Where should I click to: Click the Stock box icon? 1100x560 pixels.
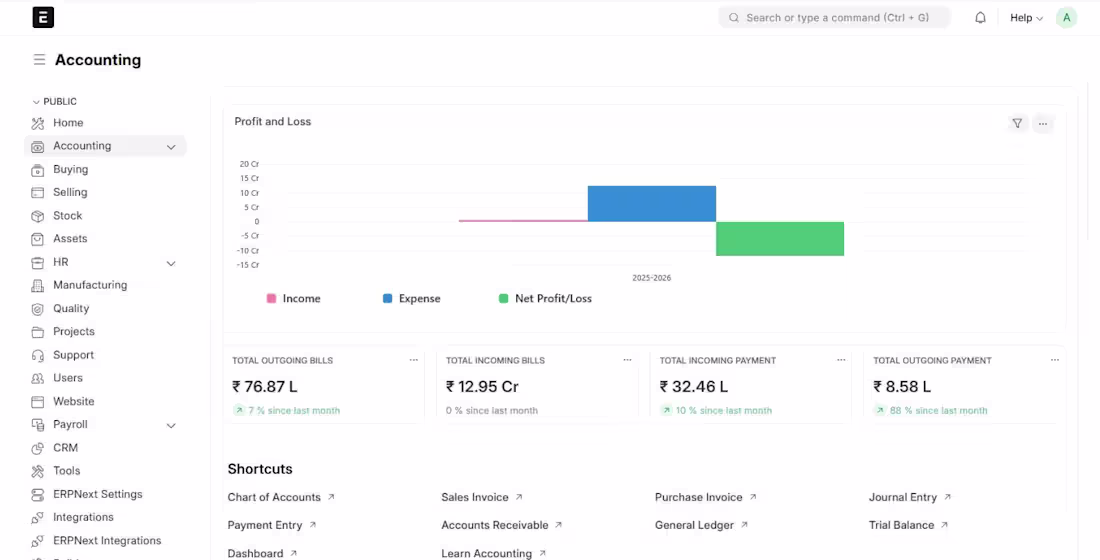point(38,216)
